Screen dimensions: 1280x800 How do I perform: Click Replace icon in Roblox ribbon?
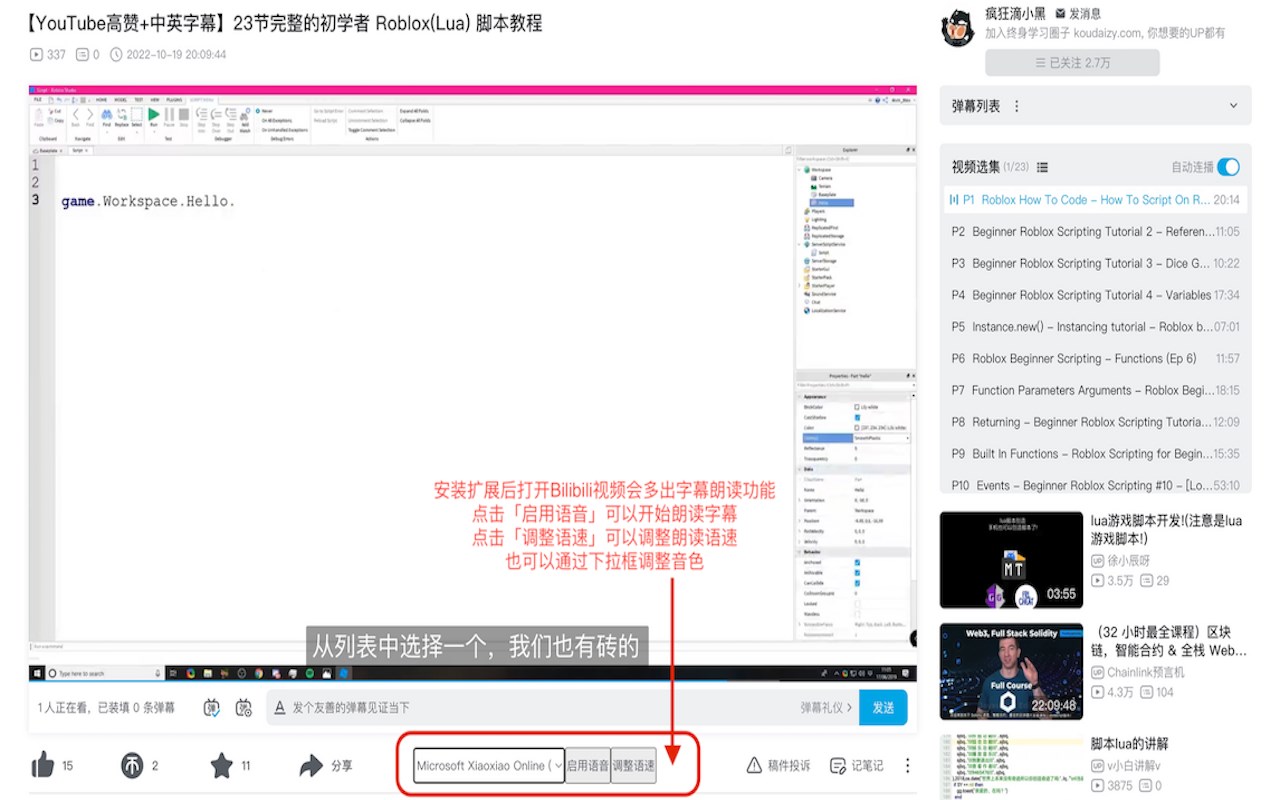(x=122, y=115)
